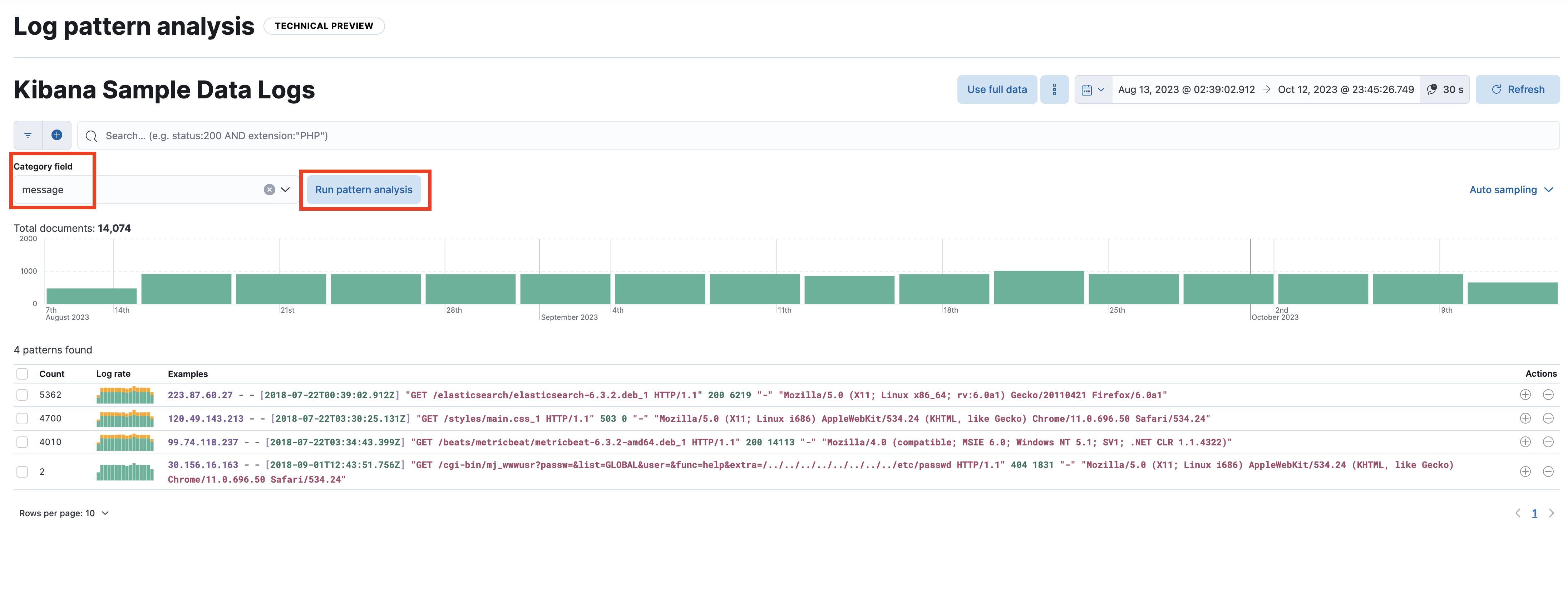Select all patterns with header checkbox
This screenshot has height=596, width=1568.
tap(23, 374)
